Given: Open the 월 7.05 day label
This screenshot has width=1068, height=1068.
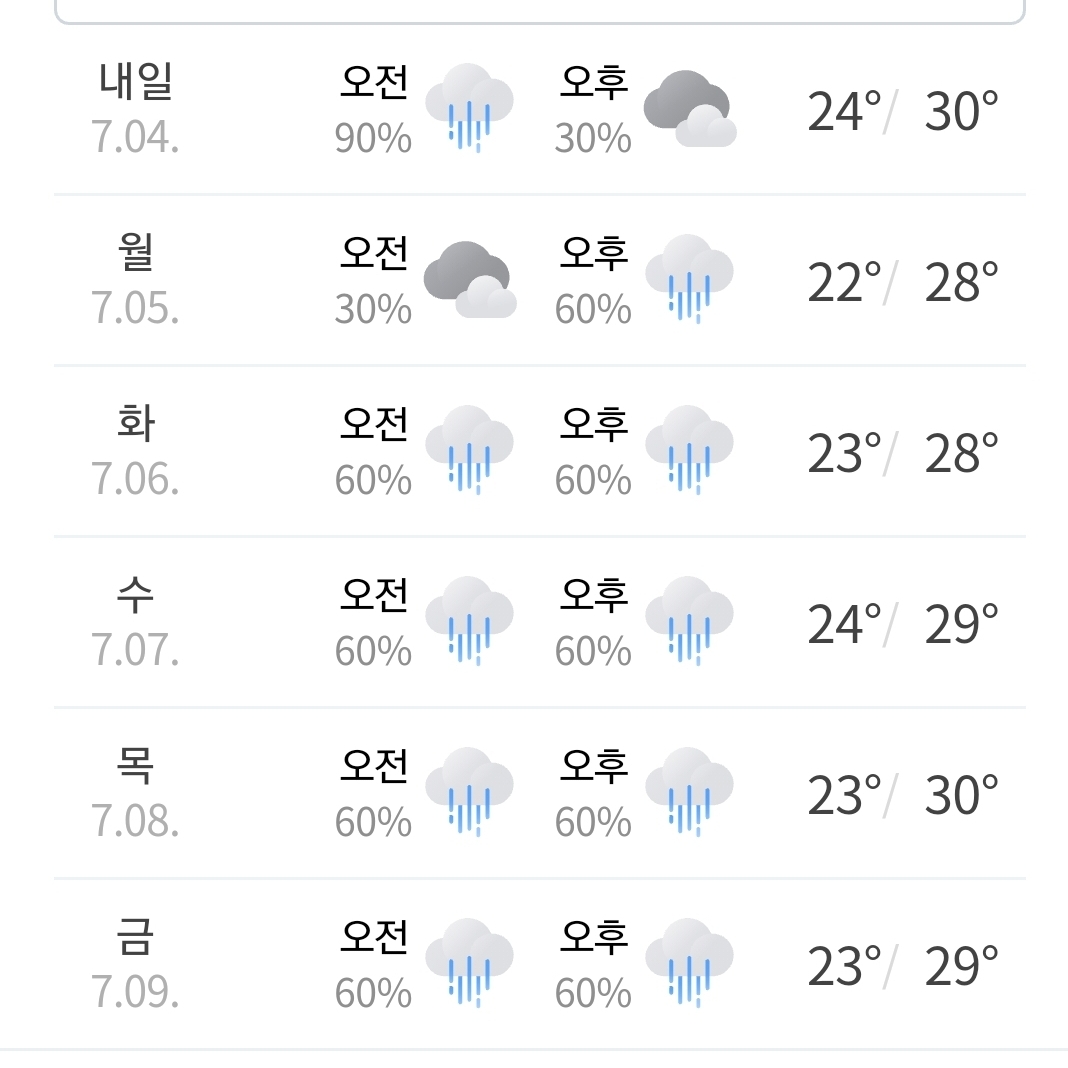Looking at the screenshot, I should click(136, 279).
